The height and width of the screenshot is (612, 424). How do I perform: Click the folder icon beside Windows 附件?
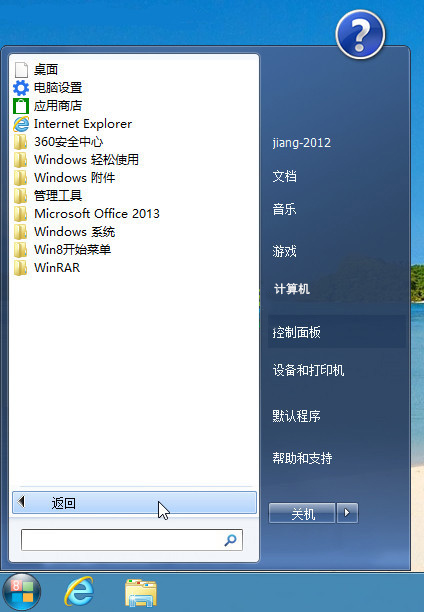pos(21,178)
